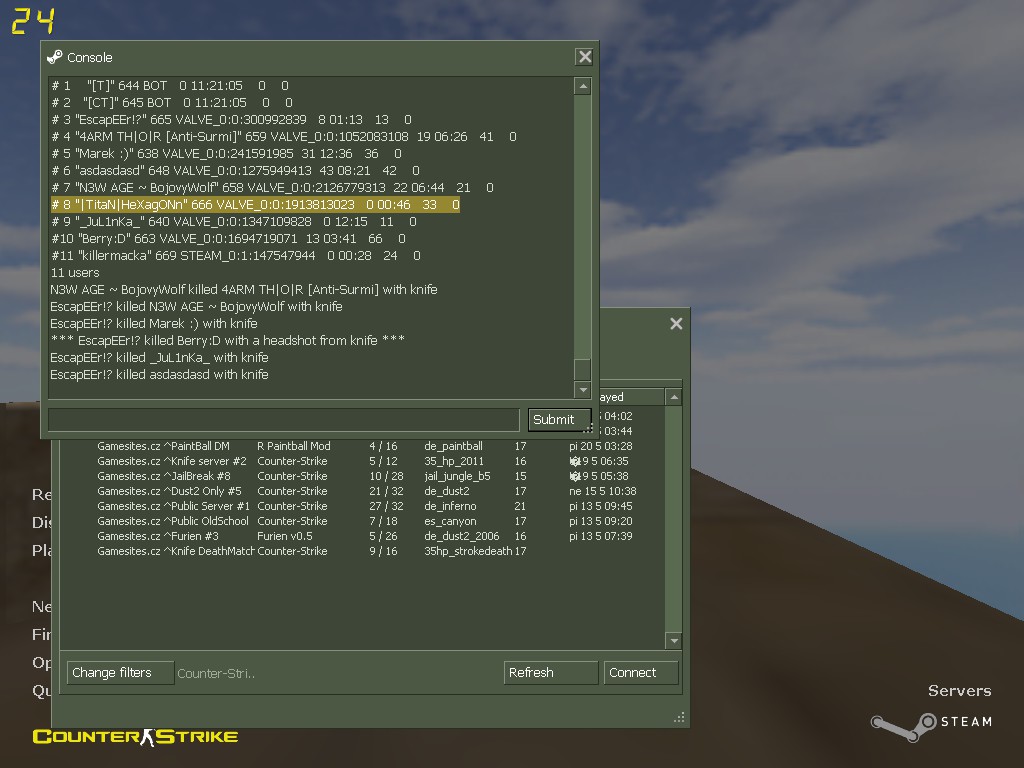Viewport: 1024px width, 768px height.
Task: Click the Console window title icon
Action: (55, 57)
